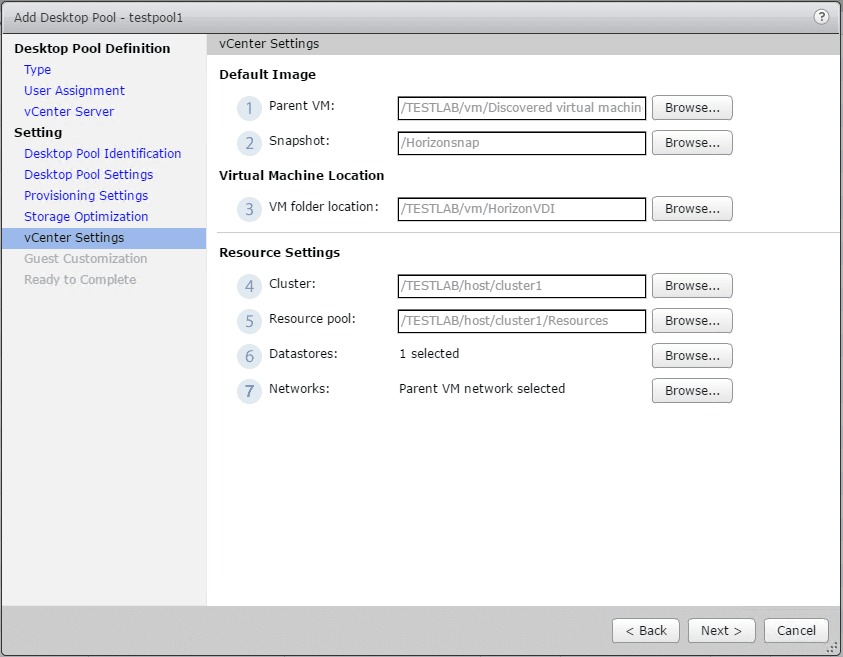Browse for the Networks selection
This screenshot has width=843, height=657.
[x=692, y=391]
